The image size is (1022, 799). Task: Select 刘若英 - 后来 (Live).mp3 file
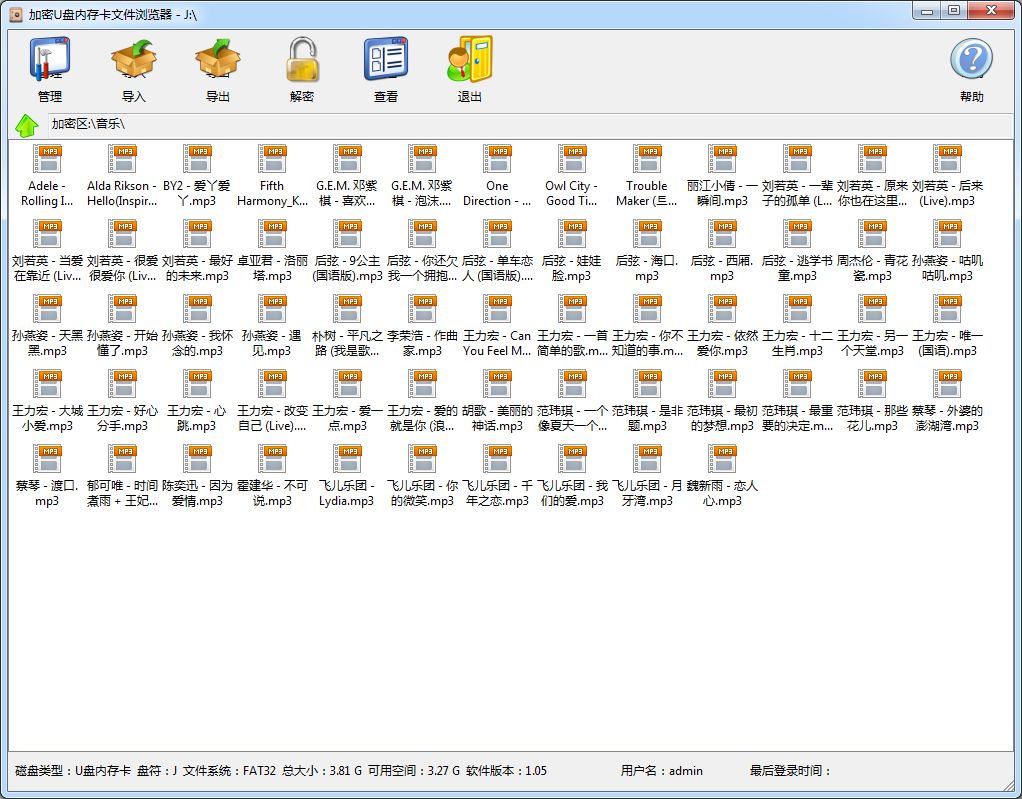(947, 176)
